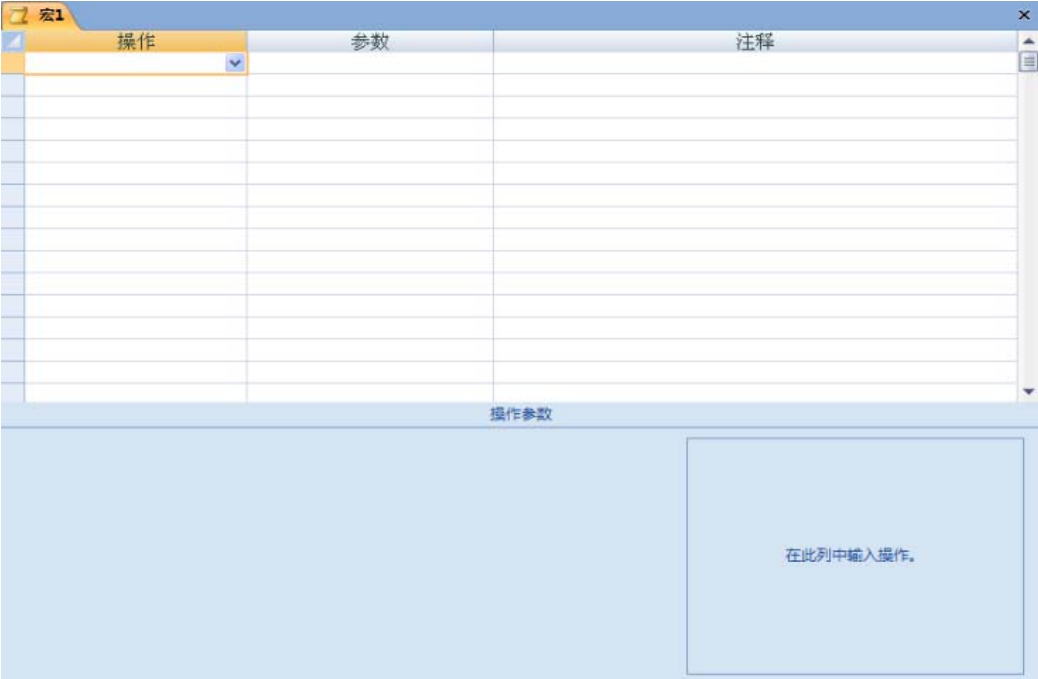
Task: Click the second row's 注释 cell
Action: tap(755, 85)
